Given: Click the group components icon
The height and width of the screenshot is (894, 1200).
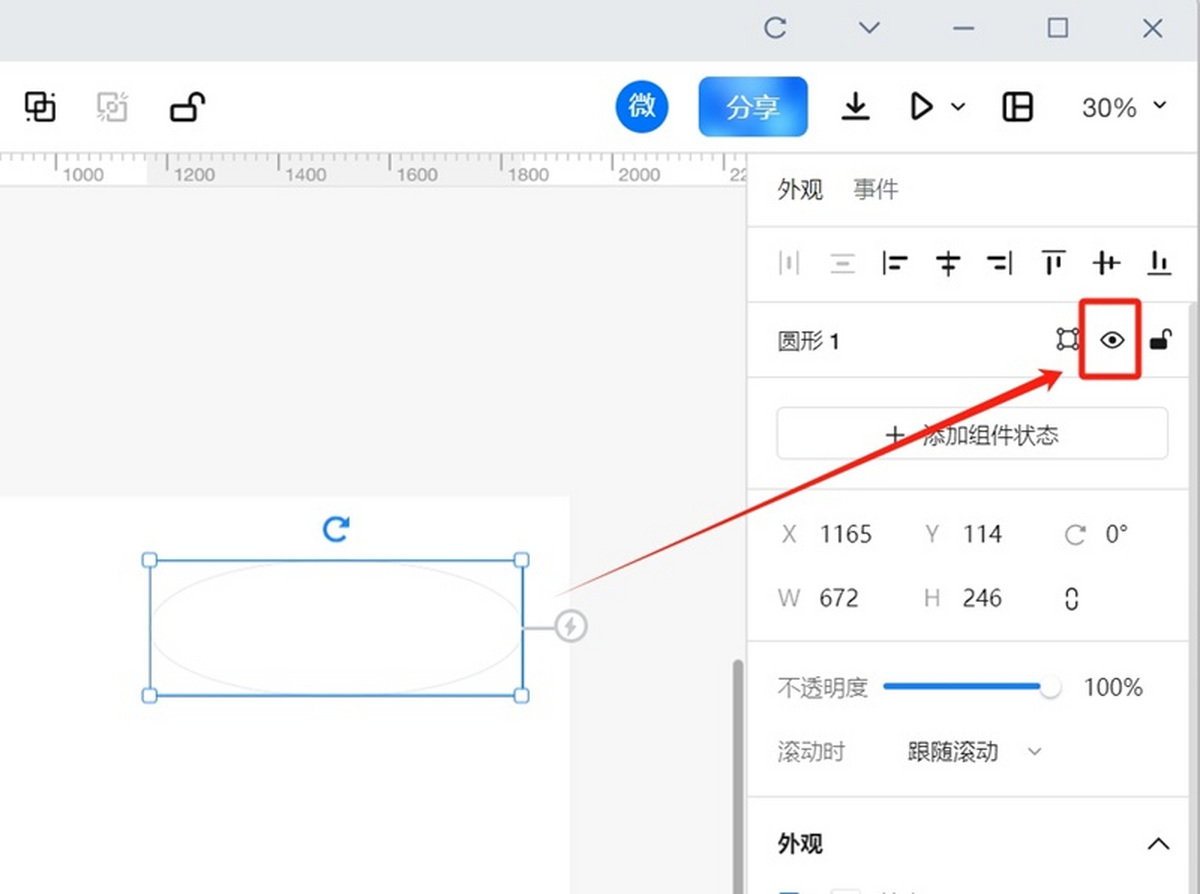Looking at the screenshot, I should [x=40, y=106].
